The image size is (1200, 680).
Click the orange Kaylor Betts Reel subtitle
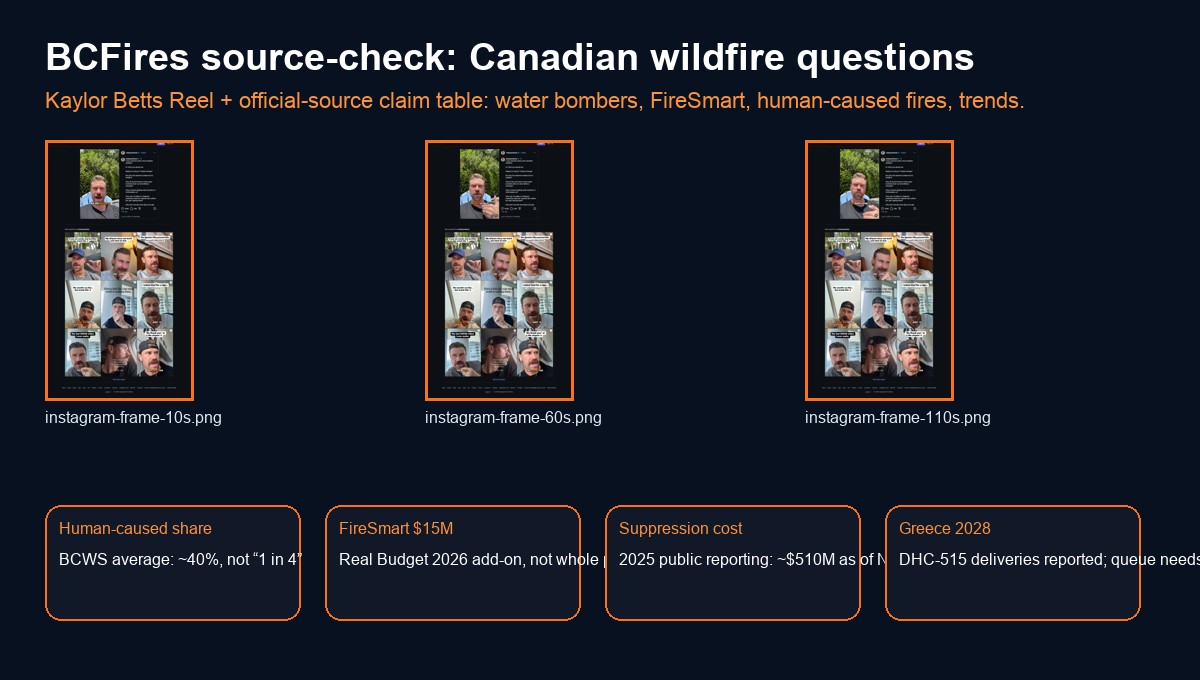point(535,102)
